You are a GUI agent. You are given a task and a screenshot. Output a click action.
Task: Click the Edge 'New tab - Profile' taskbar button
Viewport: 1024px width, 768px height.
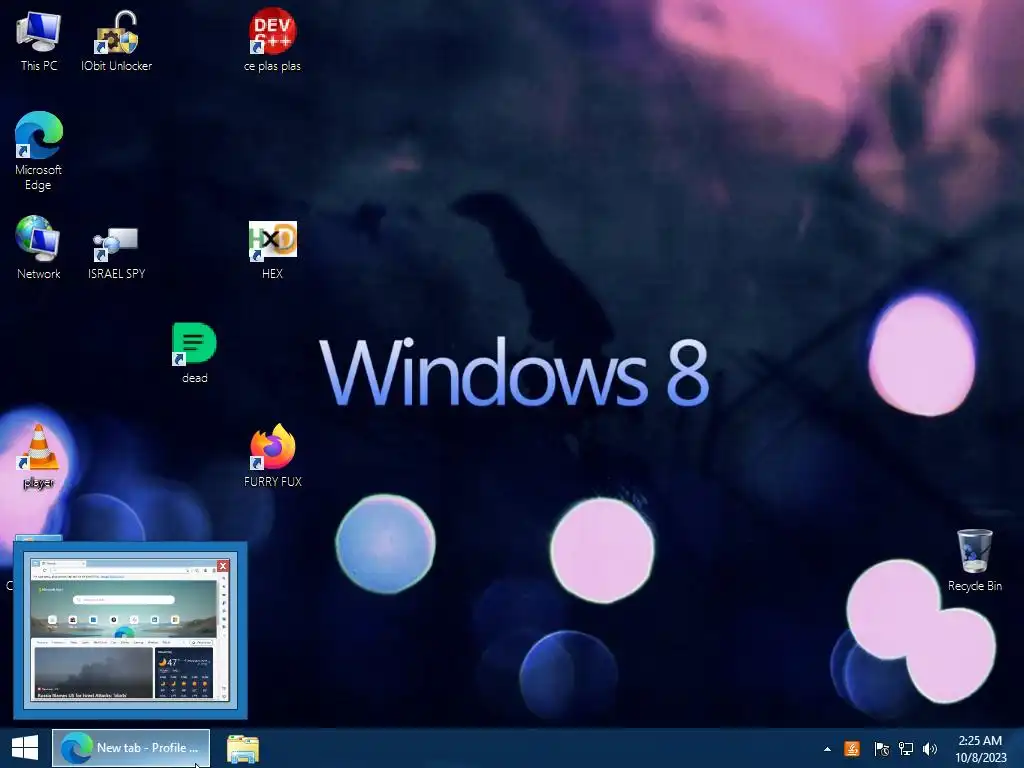pyautogui.click(x=131, y=748)
